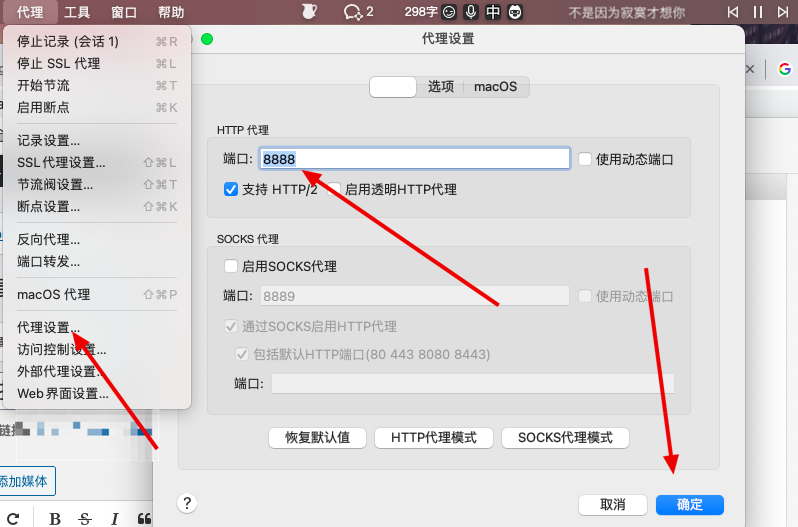Image resolution: width=798 pixels, height=527 pixels.
Task: Click the Google icon browser tab
Action: [785, 69]
